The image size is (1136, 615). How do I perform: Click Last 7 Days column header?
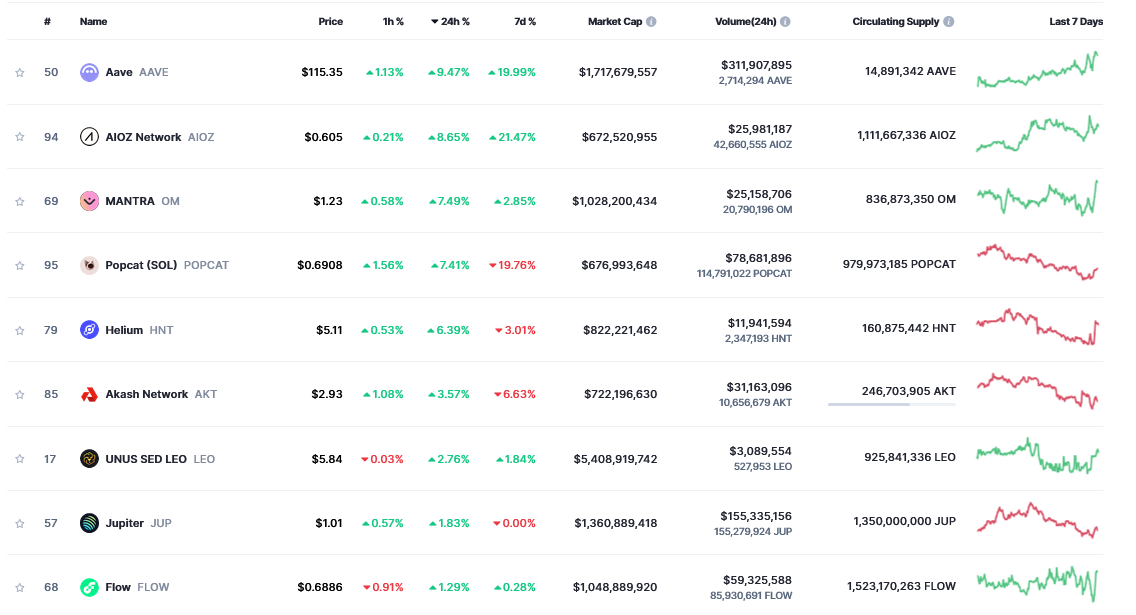click(x=1076, y=22)
